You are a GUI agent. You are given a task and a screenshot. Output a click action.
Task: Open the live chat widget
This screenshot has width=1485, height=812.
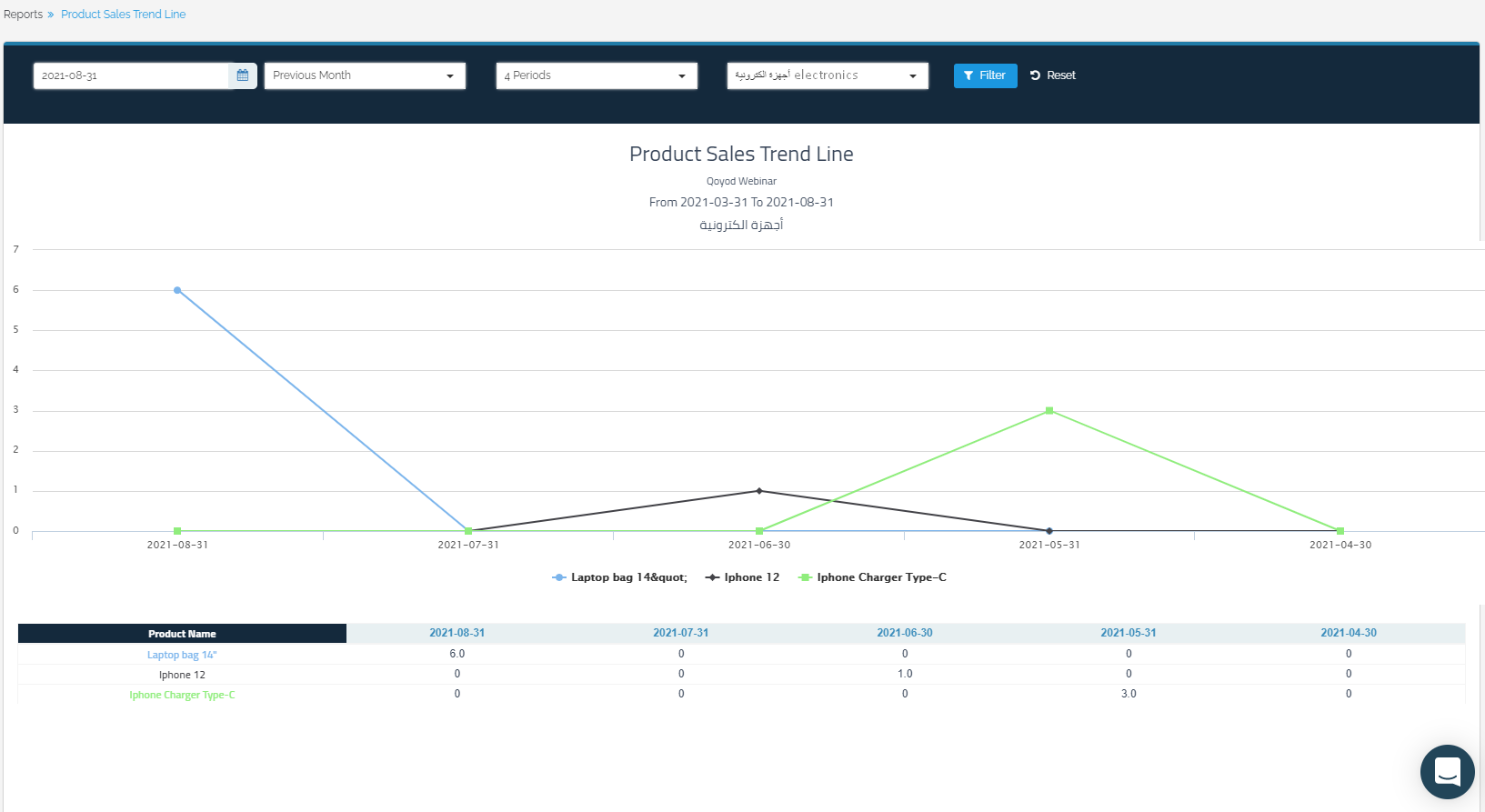click(x=1447, y=772)
